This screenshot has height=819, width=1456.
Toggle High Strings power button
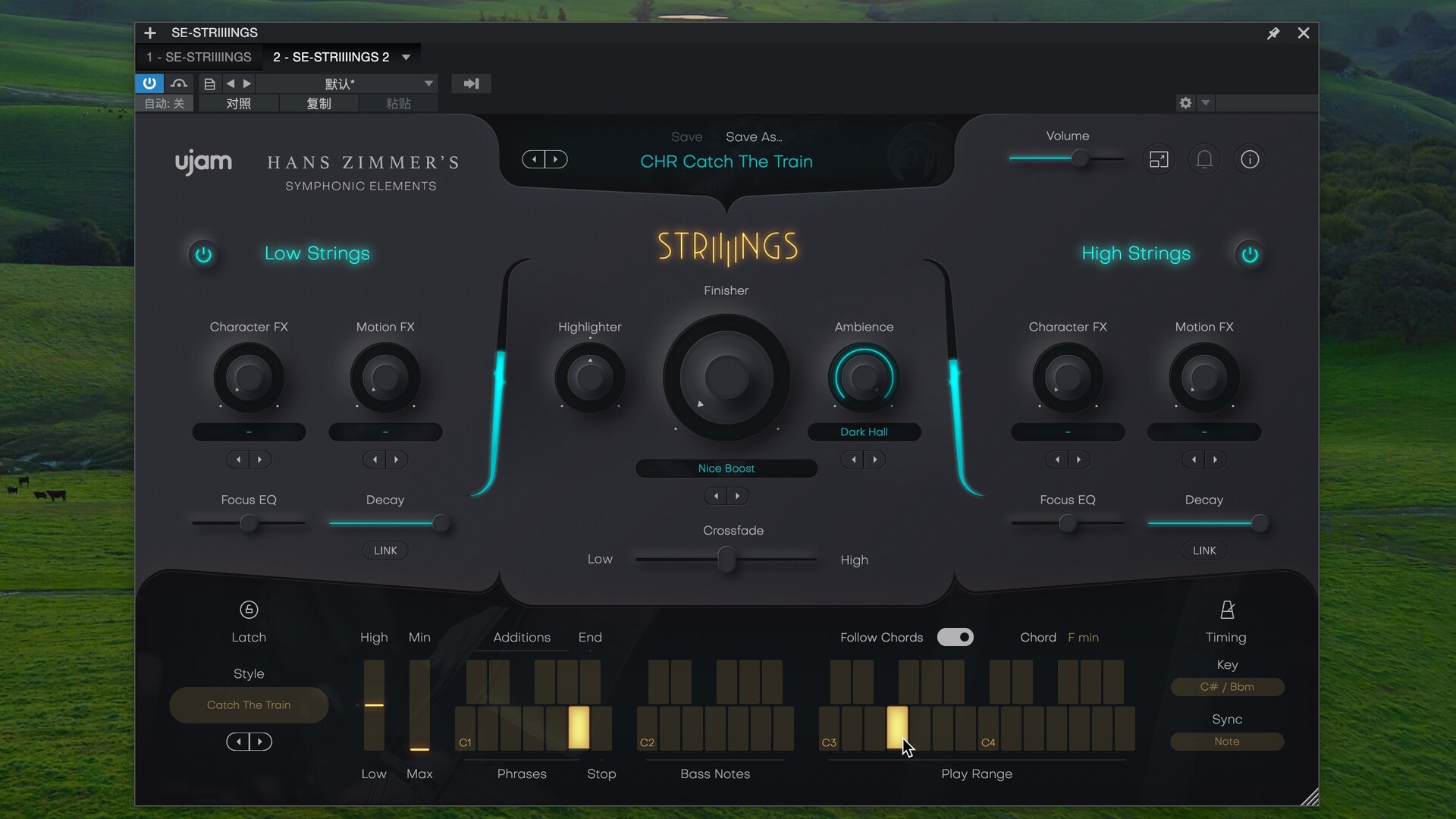(1250, 254)
